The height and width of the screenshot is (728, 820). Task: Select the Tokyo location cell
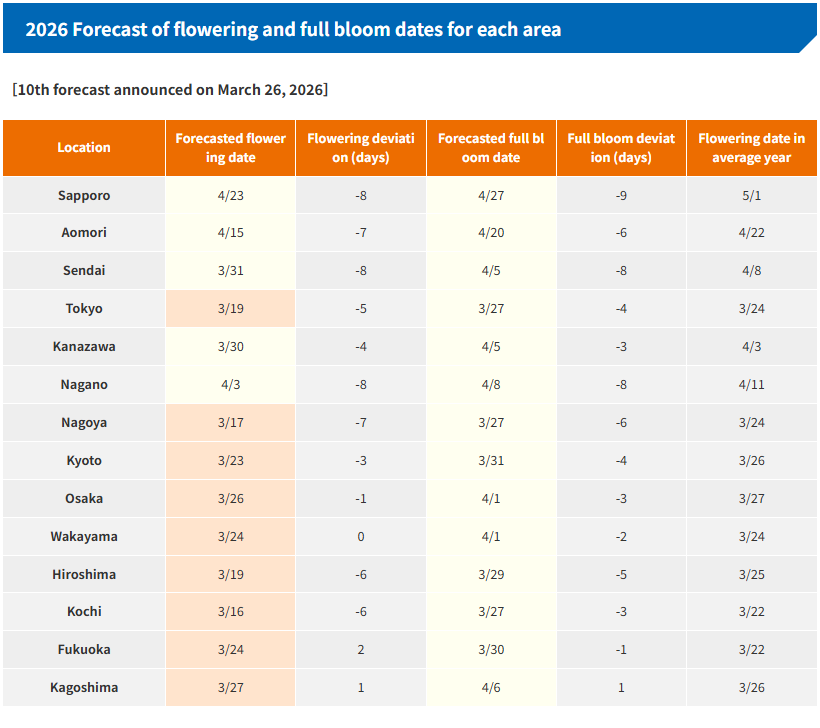84,309
